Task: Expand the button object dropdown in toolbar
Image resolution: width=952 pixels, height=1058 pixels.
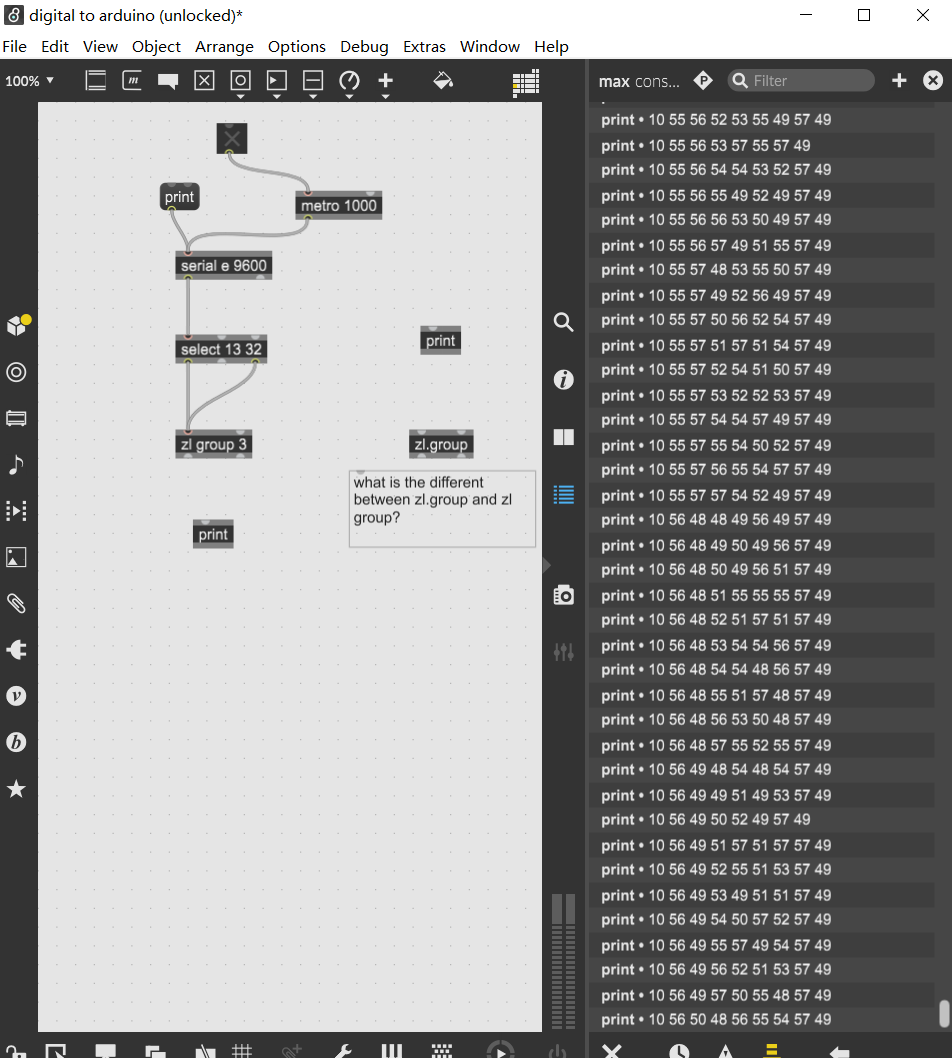Action: 240,97
